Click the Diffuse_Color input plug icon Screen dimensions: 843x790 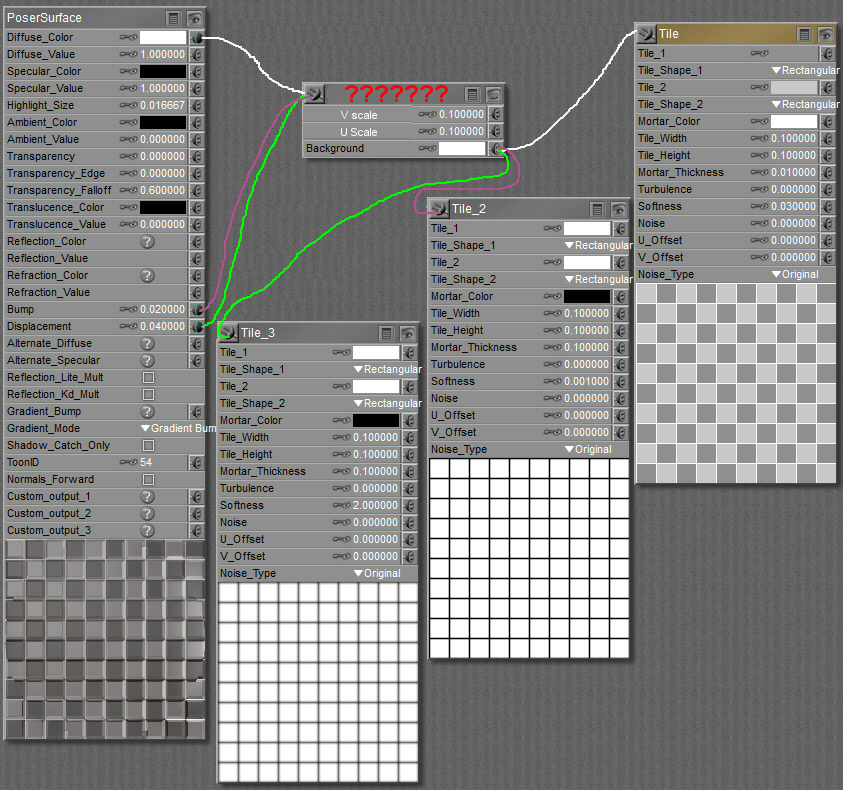[197, 38]
